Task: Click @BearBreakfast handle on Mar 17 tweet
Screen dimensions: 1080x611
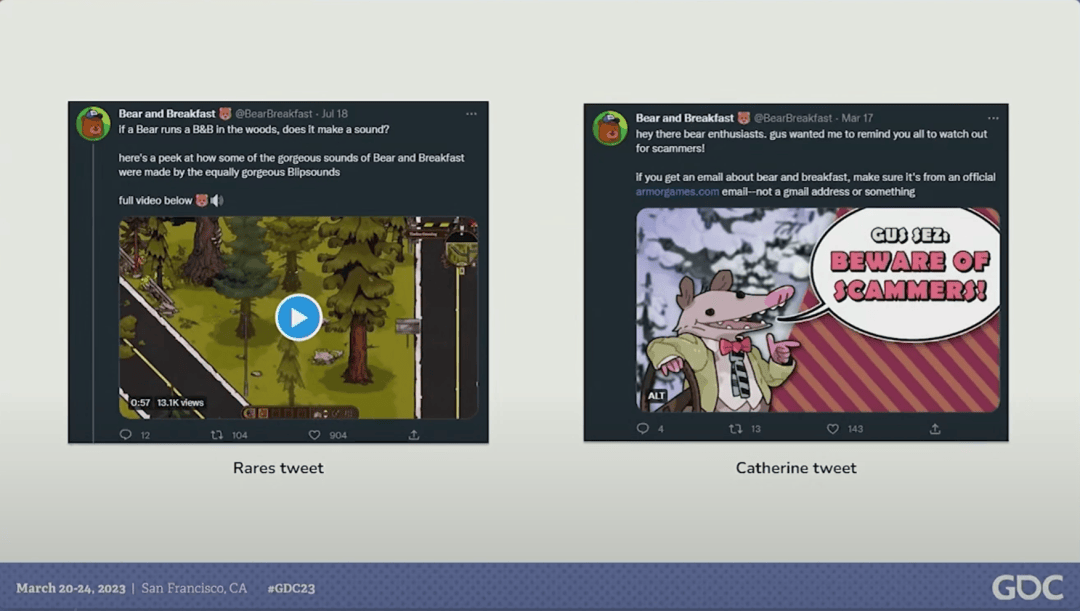Action: click(793, 118)
